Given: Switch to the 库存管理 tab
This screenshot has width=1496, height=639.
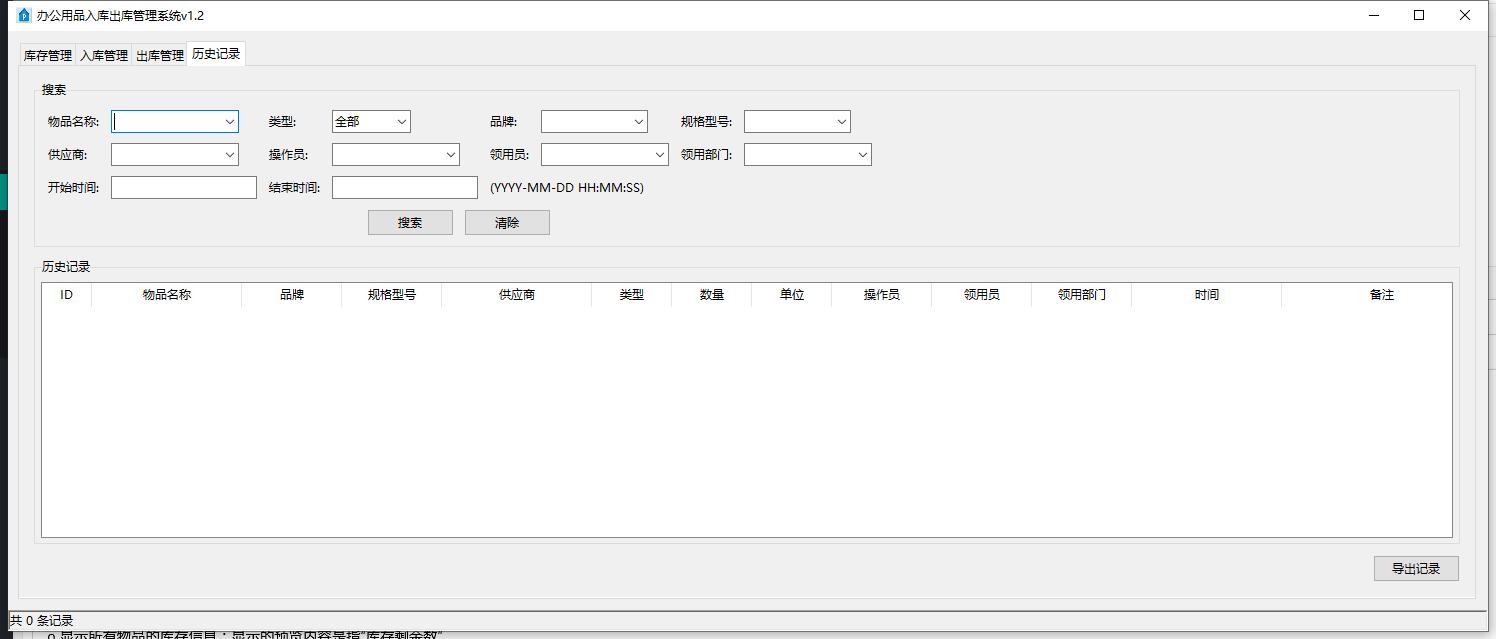Looking at the screenshot, I should pyautogui.click(x=48, y=56).
